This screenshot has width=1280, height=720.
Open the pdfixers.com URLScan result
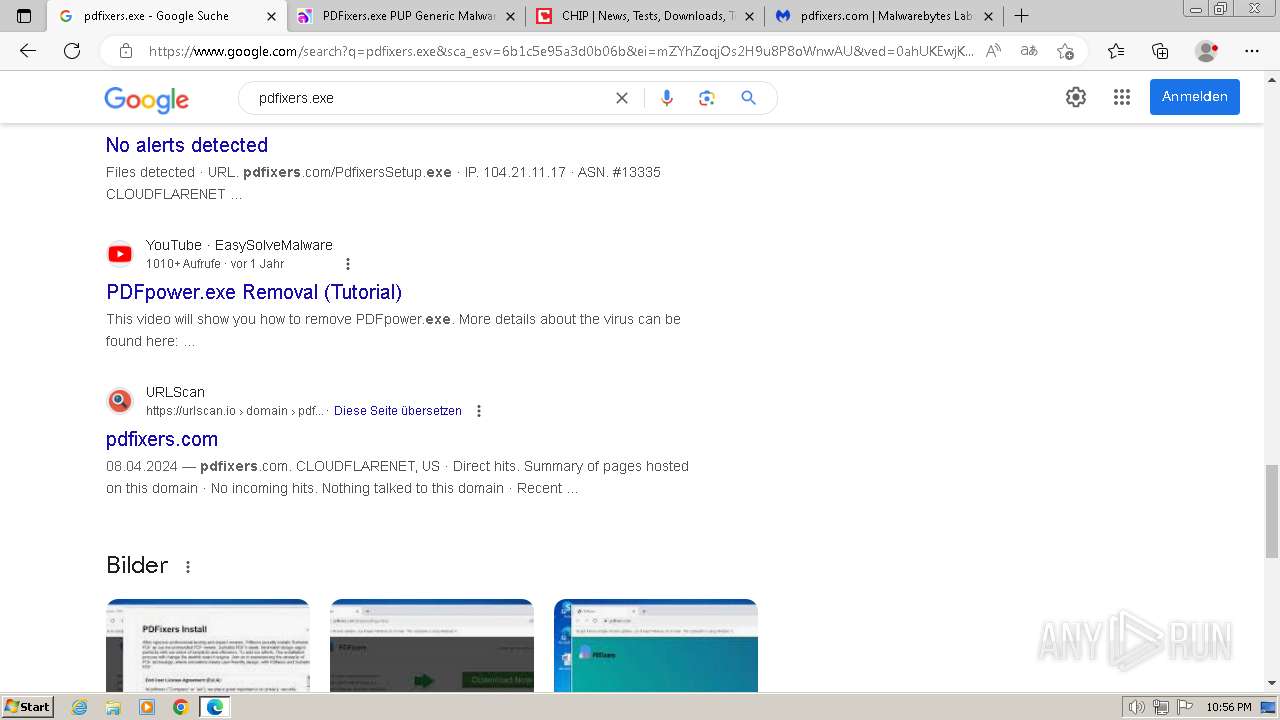click(x=162, y=439)
